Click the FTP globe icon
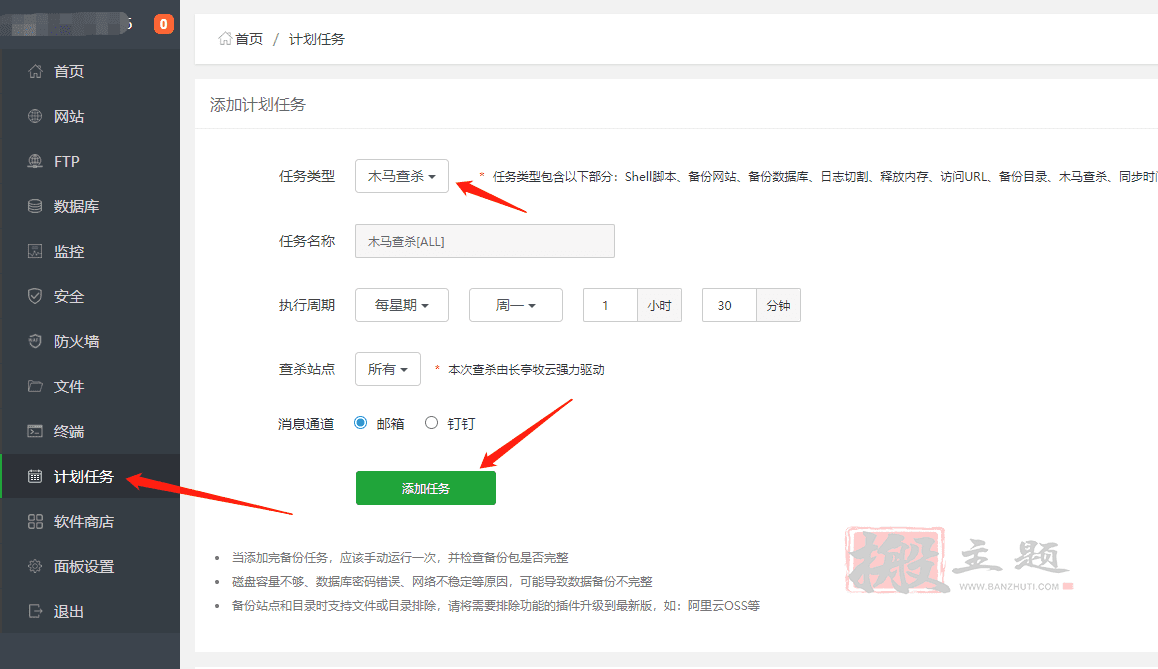 coord(35,161)
